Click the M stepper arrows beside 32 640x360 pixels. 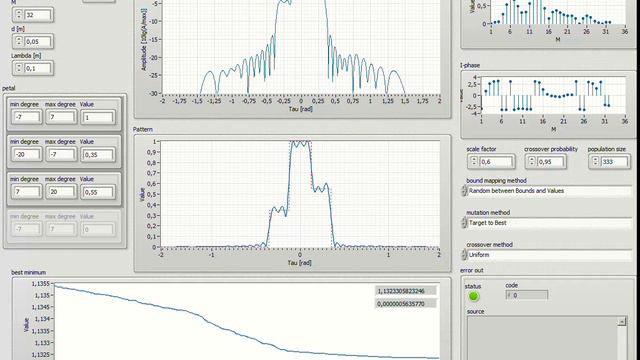pos(19,15)
